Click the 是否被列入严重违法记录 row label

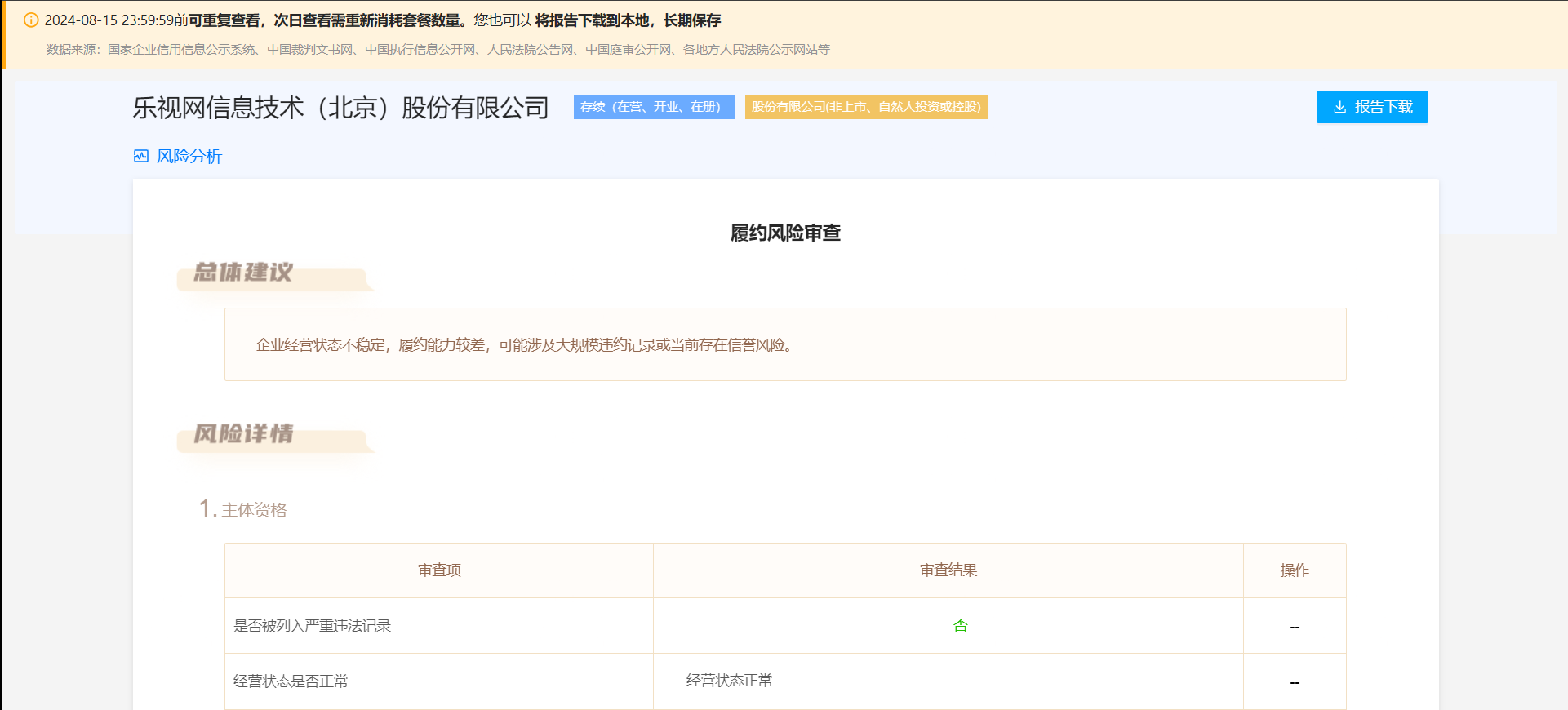tap(313, 626)
